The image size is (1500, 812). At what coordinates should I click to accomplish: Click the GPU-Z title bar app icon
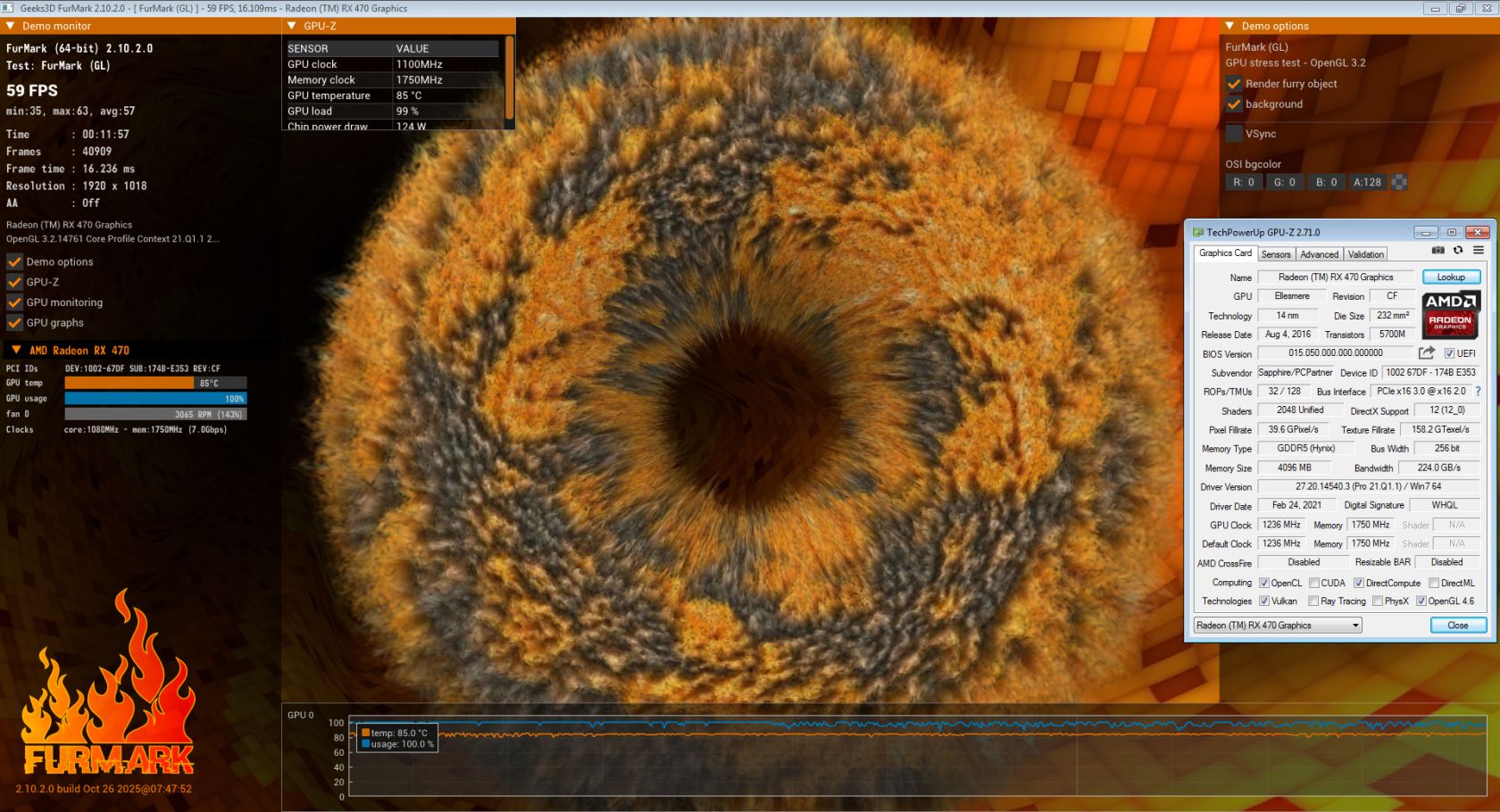coord(1198,232)
